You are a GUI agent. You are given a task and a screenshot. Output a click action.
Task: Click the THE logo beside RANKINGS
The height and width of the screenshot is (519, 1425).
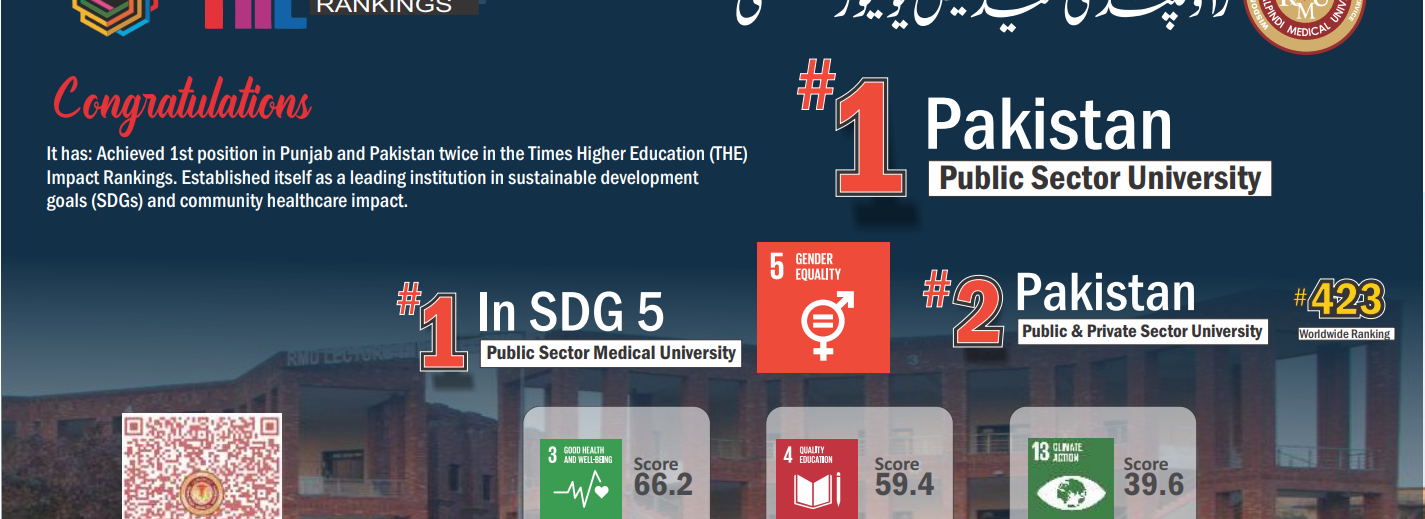coord(255,13)
